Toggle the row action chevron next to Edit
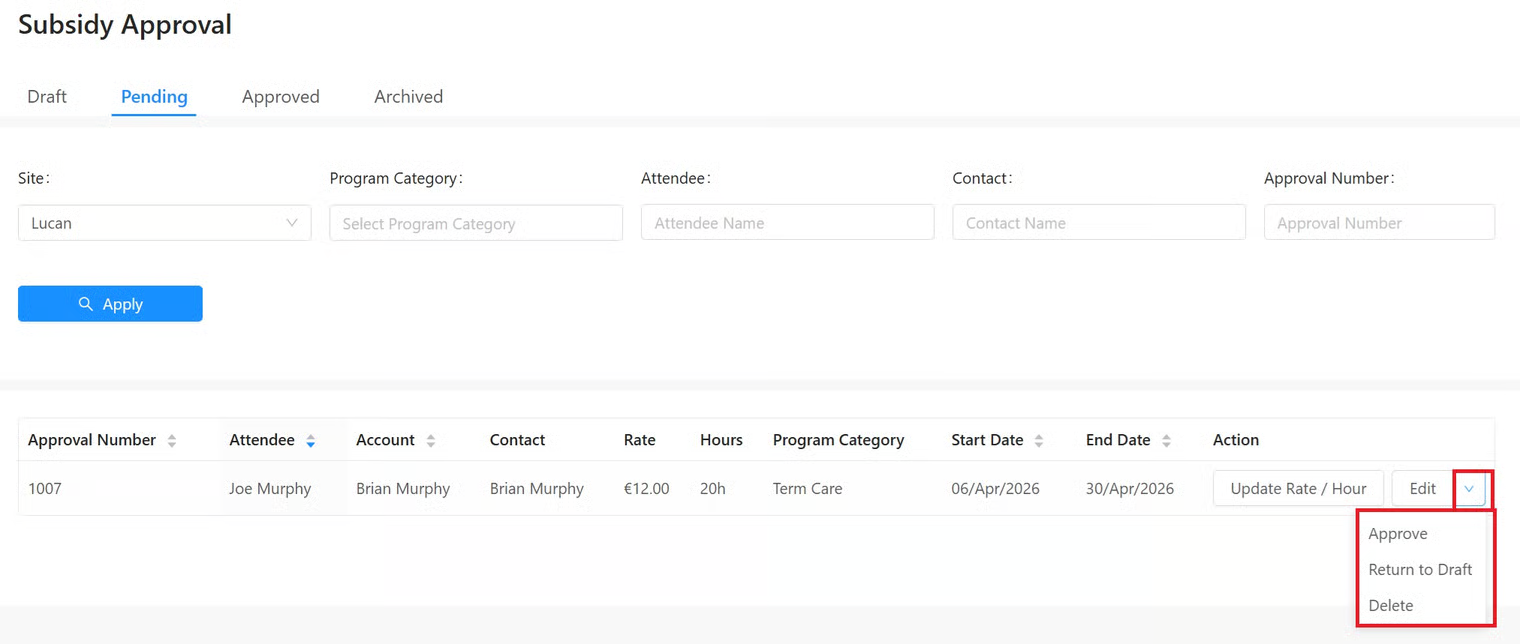1520x644 pixels. [1469, 489]
